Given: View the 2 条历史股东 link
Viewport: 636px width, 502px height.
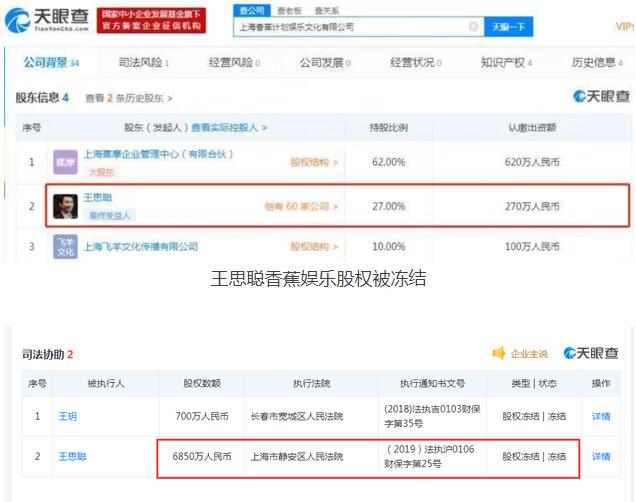Looking at the screenshot, I should (x=129, y=98).
